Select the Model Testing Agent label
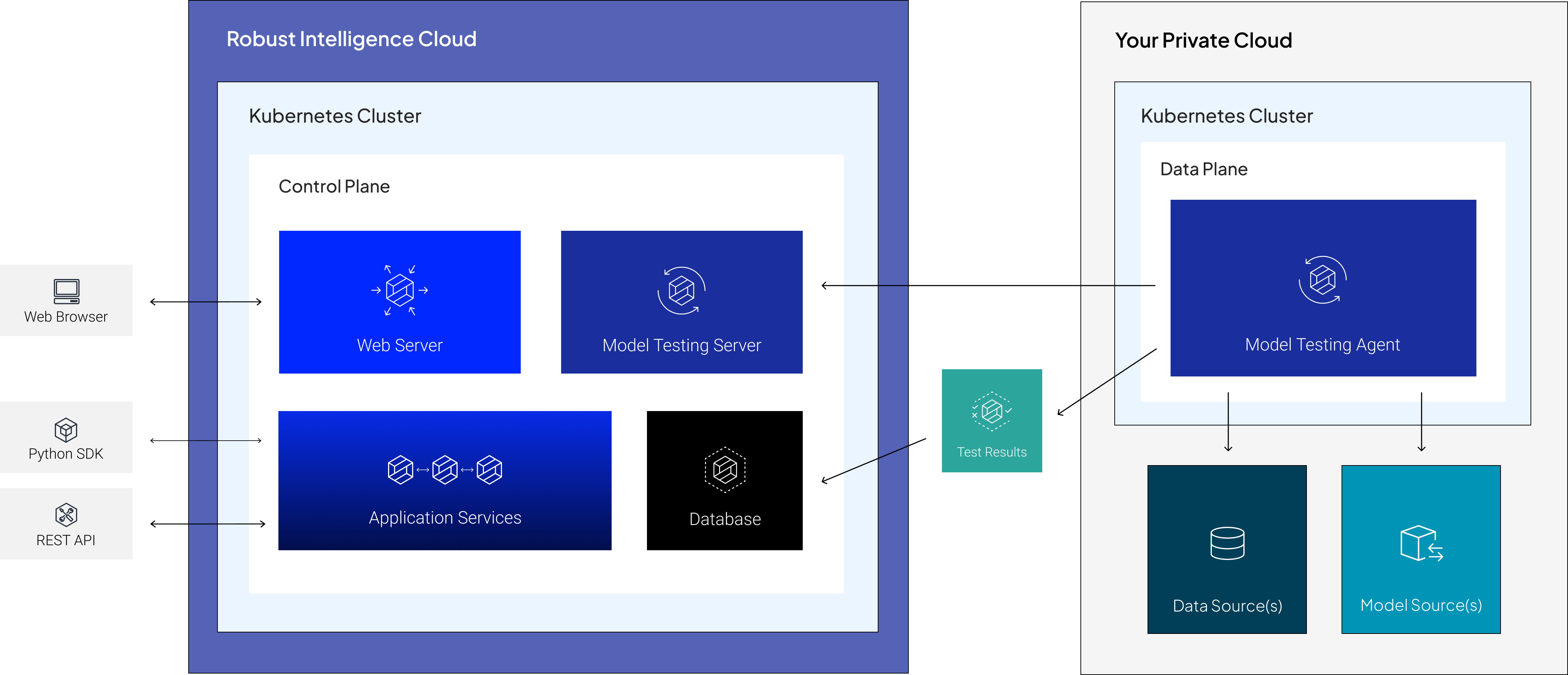The height and width of the screenshot is (675, 1568). pyautogui.click(x=1323, y=344)
